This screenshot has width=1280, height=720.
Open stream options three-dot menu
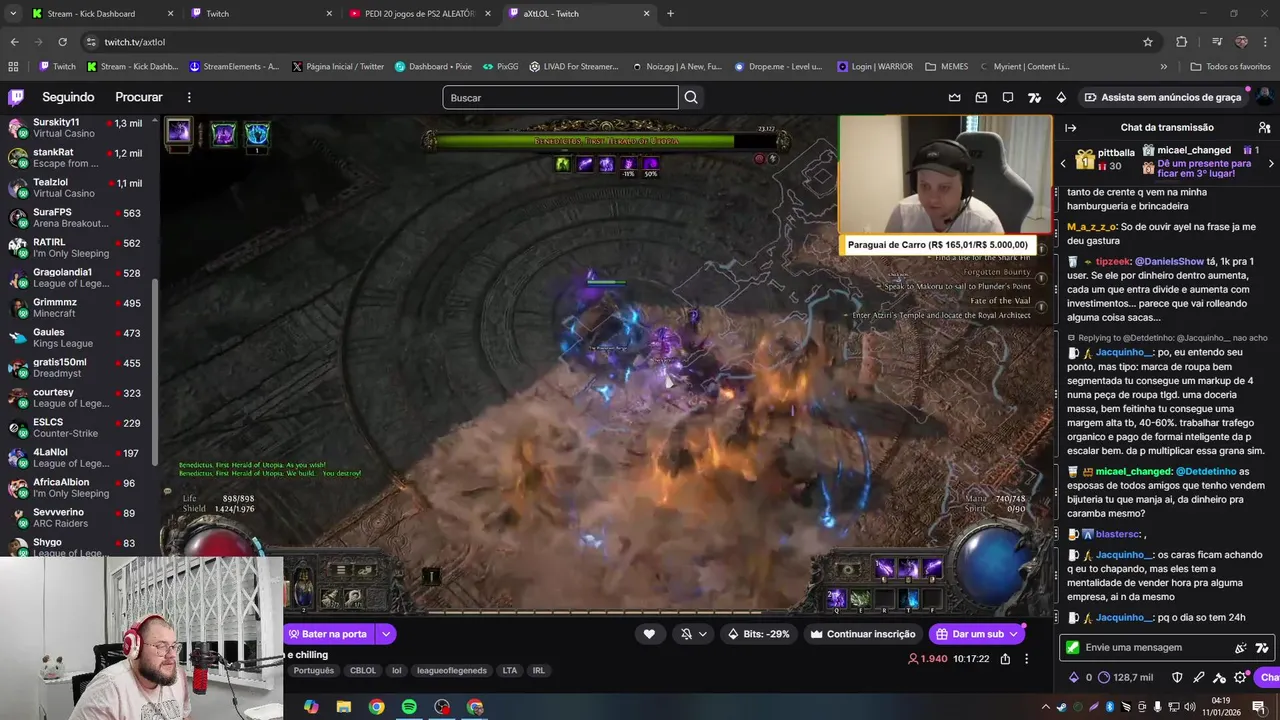[1026, 659]
